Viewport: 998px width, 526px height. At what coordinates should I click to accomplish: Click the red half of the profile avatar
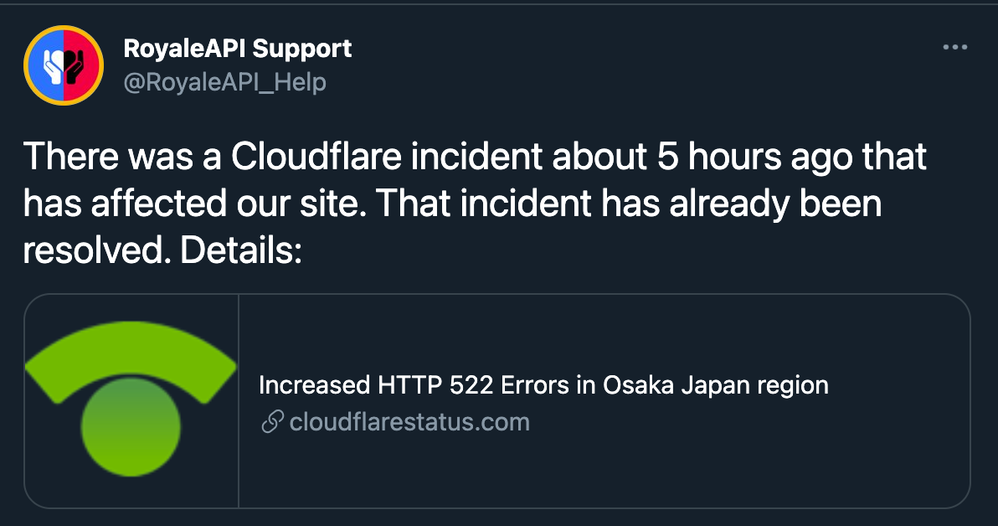[x=83, y=66]
